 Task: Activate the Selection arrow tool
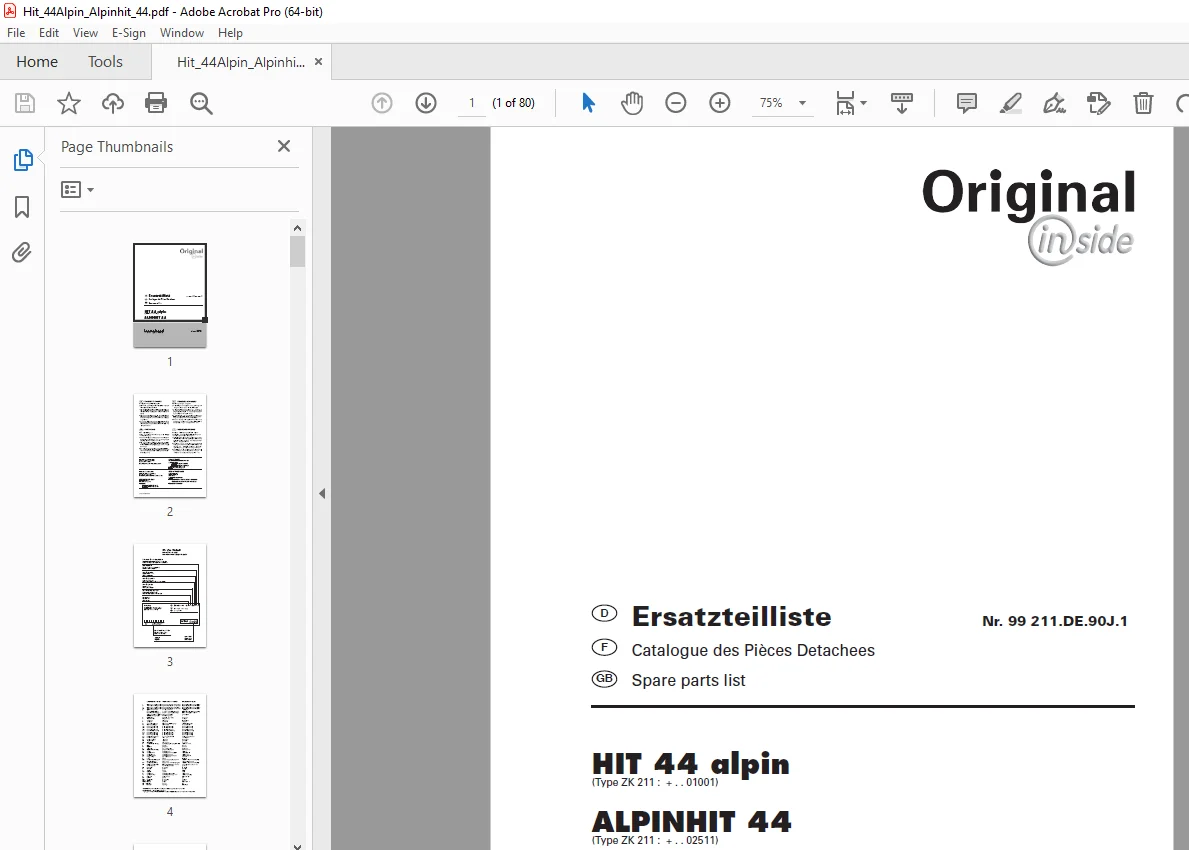coord(588,103)
